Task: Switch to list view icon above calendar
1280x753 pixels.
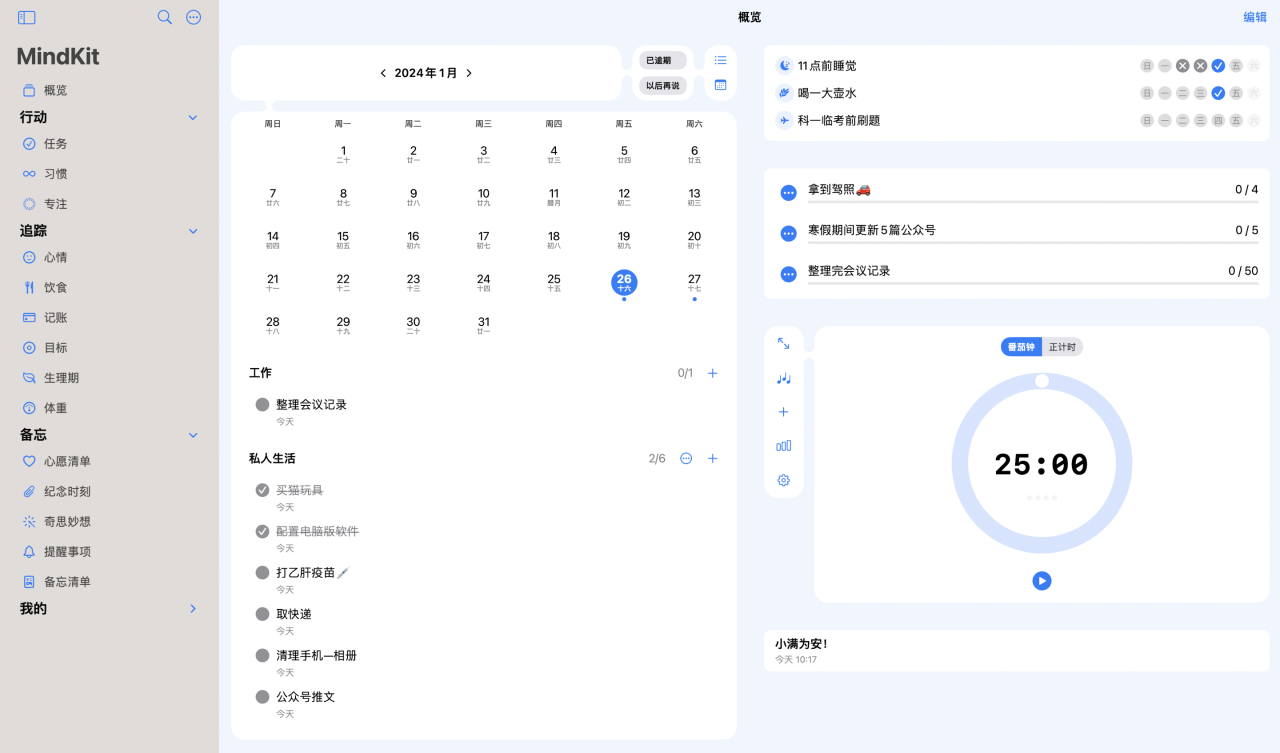Action: [x=720, y=60]
